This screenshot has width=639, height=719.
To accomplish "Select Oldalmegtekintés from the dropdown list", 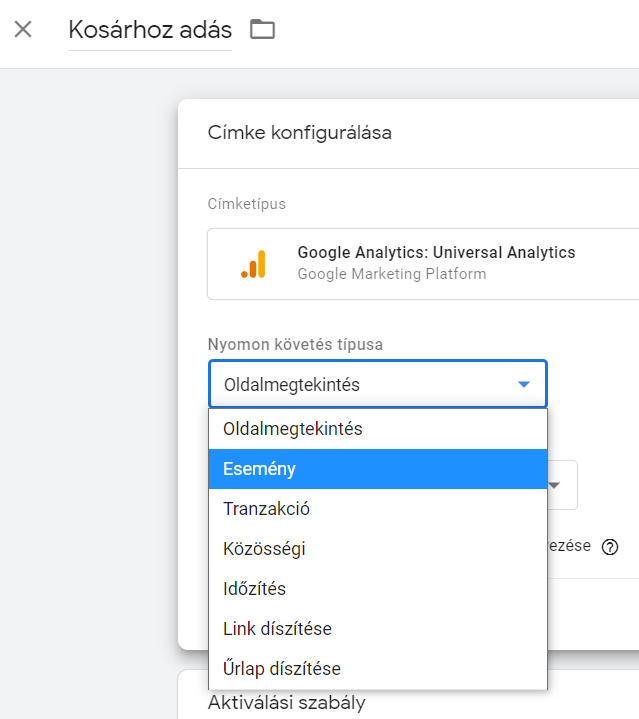I will pos(378,429).
